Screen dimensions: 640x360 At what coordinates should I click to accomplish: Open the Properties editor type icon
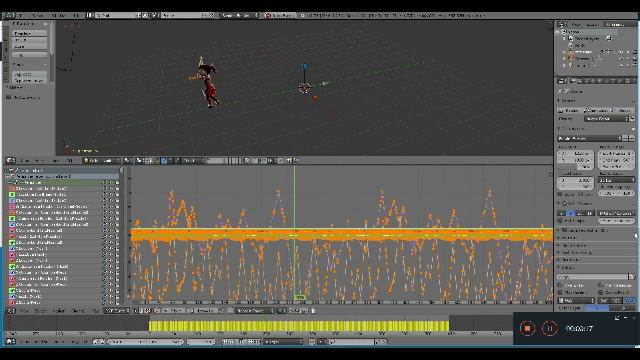pos(562,81)
